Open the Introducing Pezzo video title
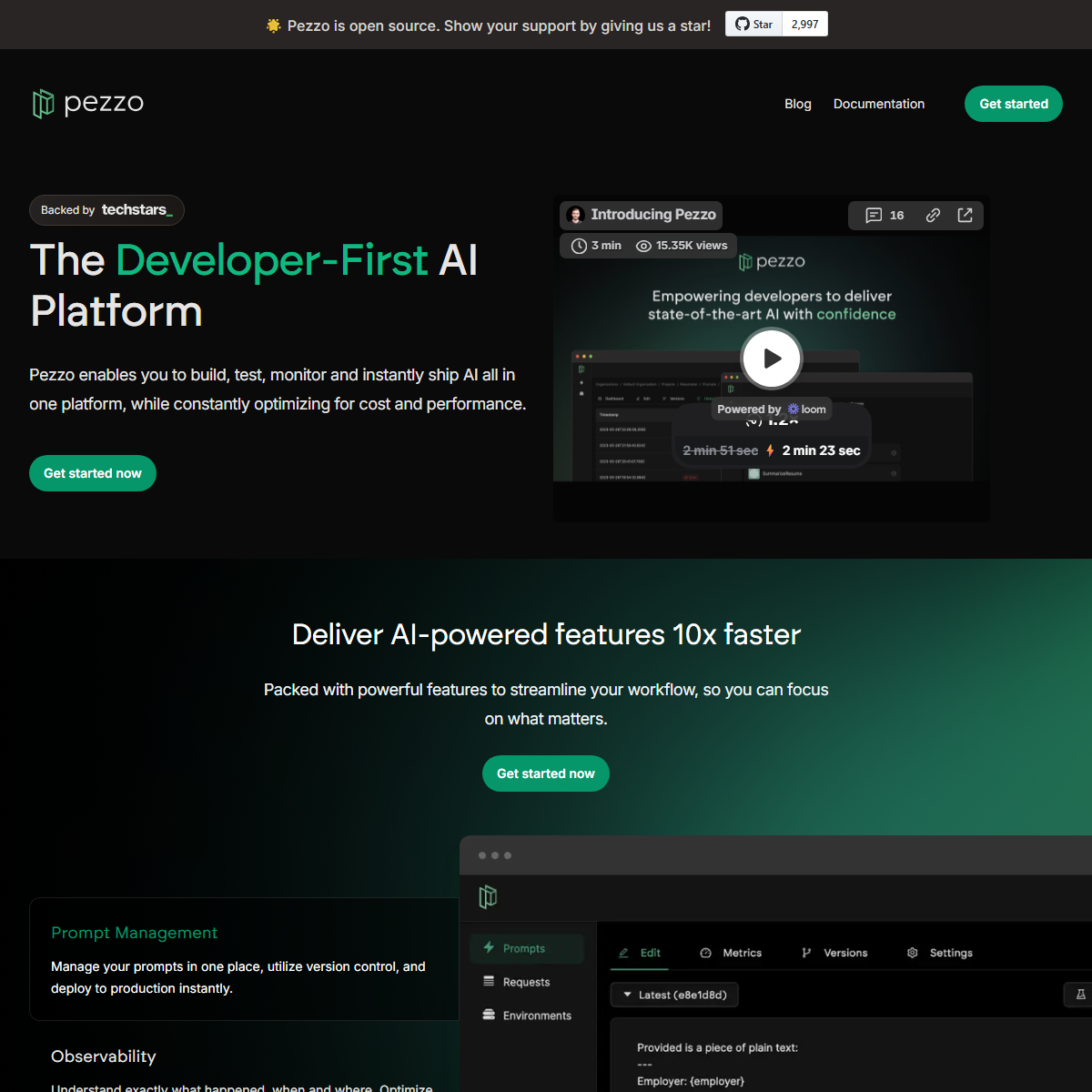The width and height of the screenshot is (1092, 1092). tap(652, 215)
